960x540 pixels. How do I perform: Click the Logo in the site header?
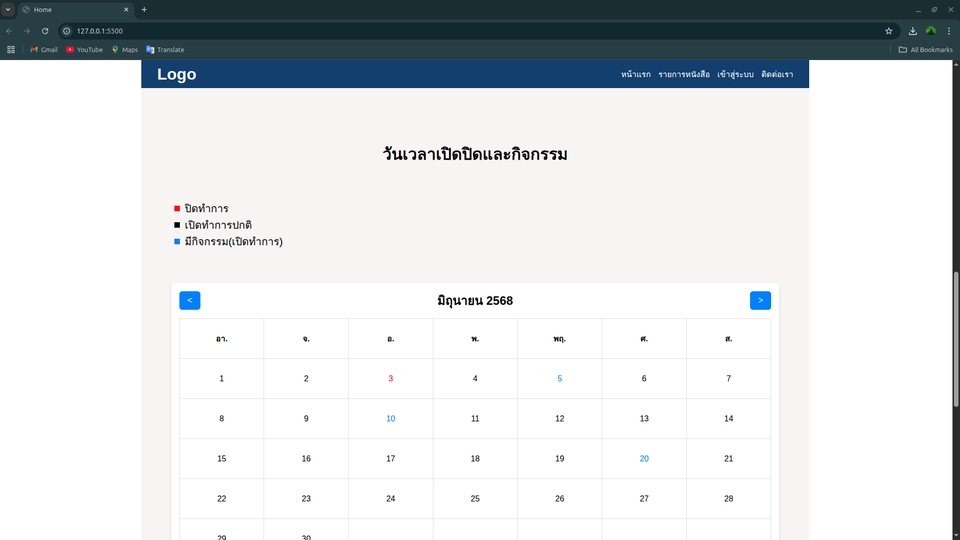click(x=176, y=74)
